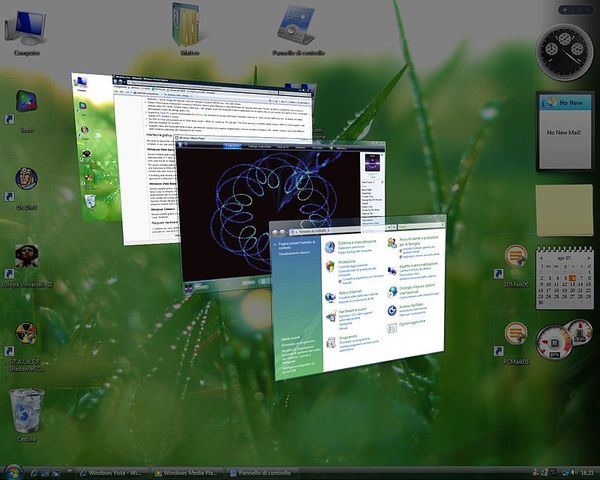The width and height of the screenshot is (600, 480).
Task: Launch the game shortcut below Xfire
Action: (26, 186)
